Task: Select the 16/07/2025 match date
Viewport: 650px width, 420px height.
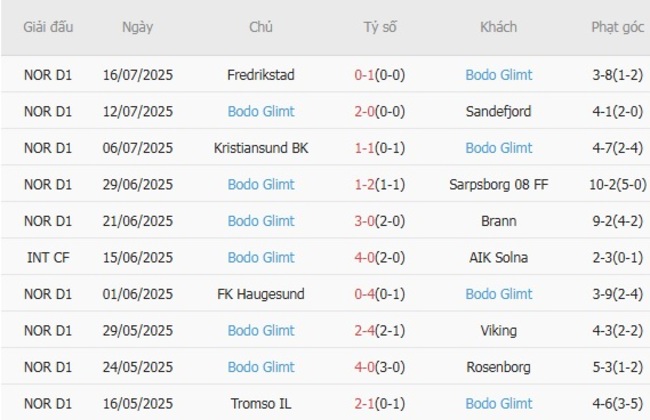Action: click(x=138, y=75)
